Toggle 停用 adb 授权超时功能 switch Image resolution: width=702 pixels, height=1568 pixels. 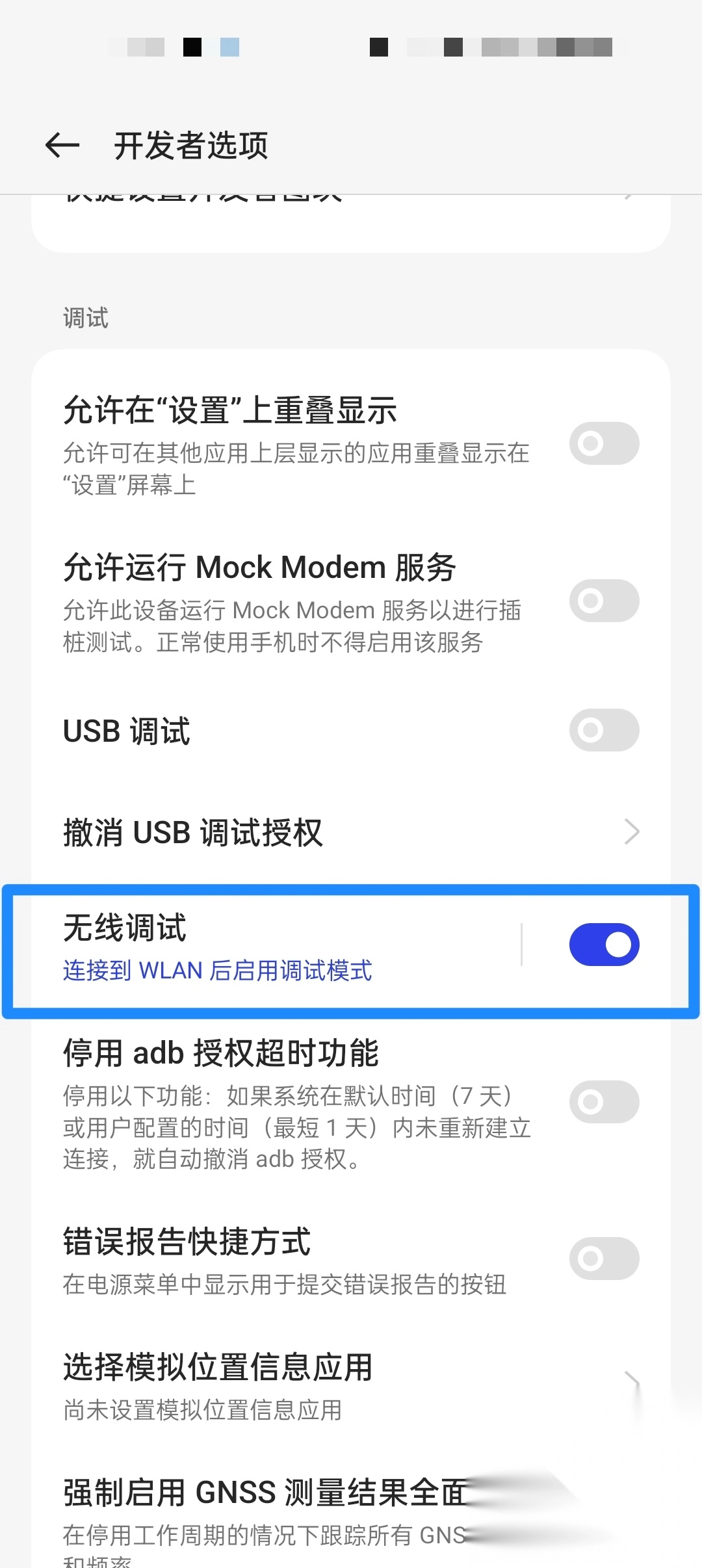[604, 1102]
